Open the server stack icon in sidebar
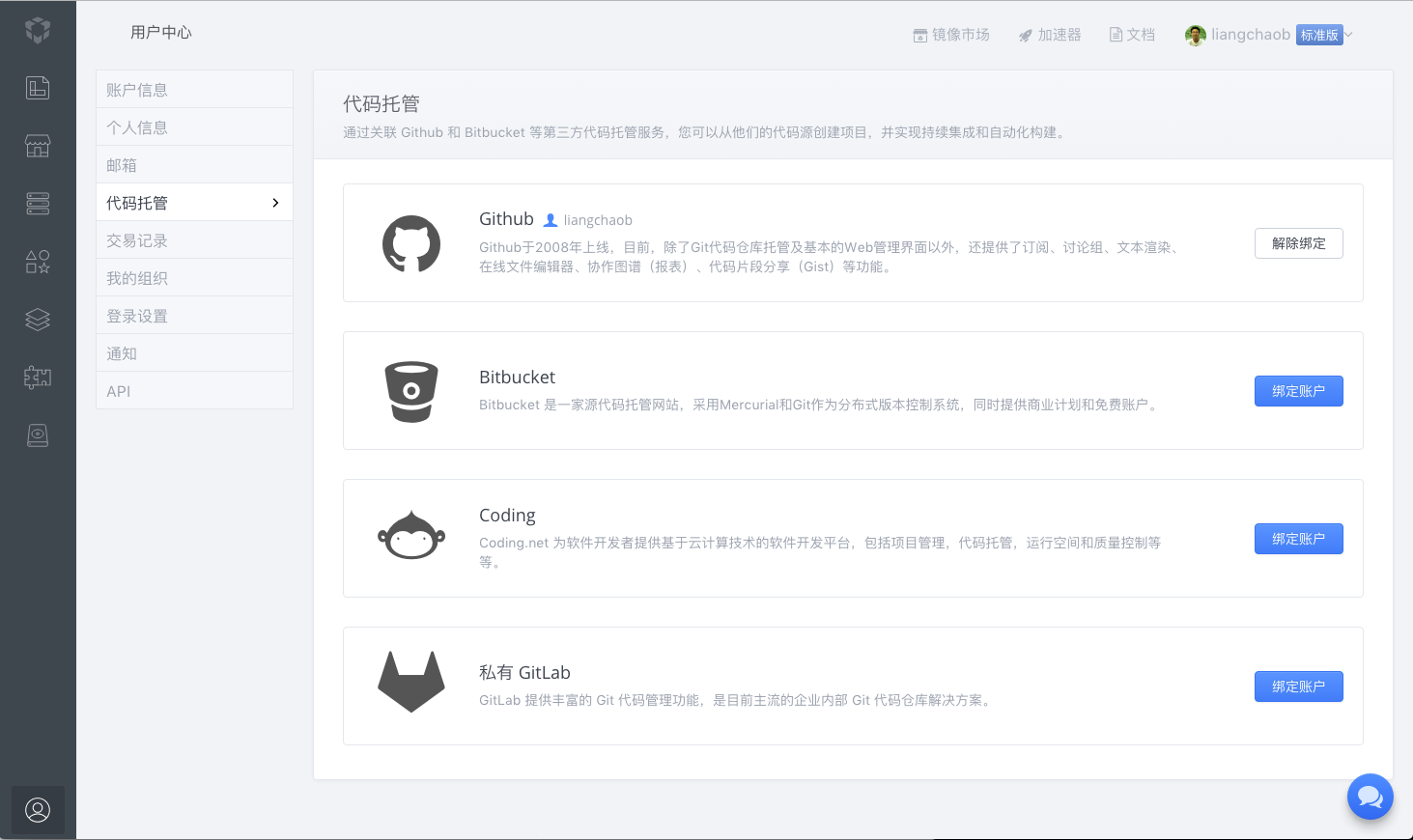1413x840 pixels. pyautogui.click(x=38, y=204)
